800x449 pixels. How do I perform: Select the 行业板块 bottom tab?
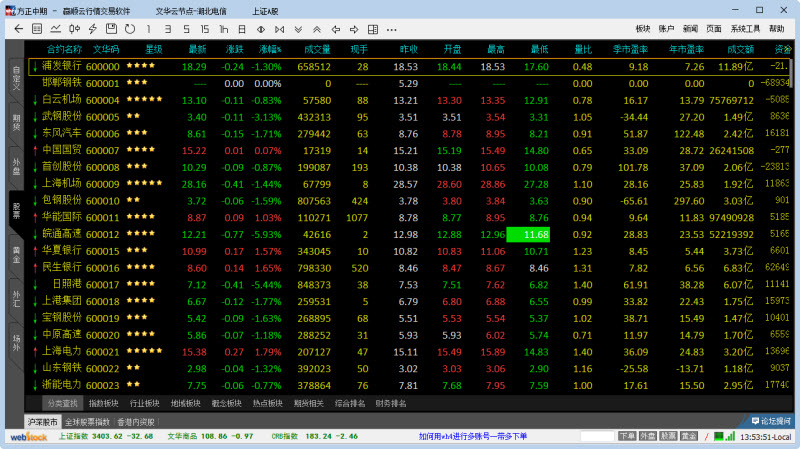tap(144, 403)
